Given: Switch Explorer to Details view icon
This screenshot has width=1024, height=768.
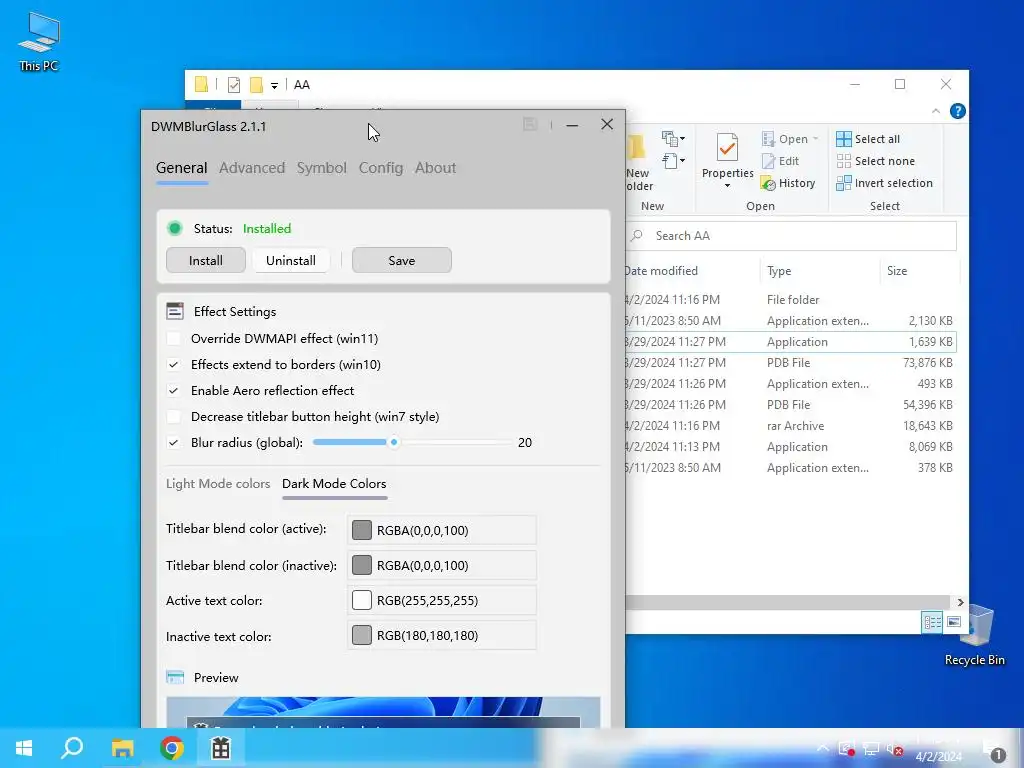Looking at the screenshot, I should click(x=932, y=622).
